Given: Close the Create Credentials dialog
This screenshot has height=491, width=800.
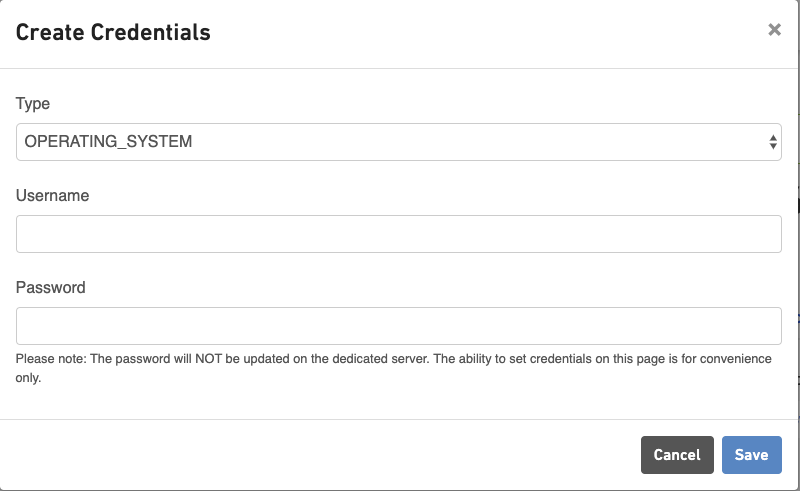Looking at the screenshot, I should tap(774, 30).
